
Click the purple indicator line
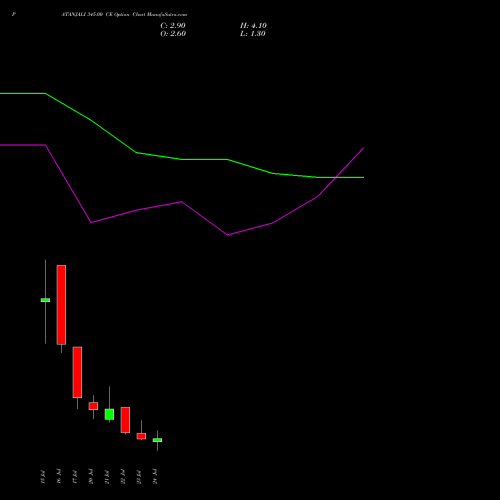pos(182,202)
